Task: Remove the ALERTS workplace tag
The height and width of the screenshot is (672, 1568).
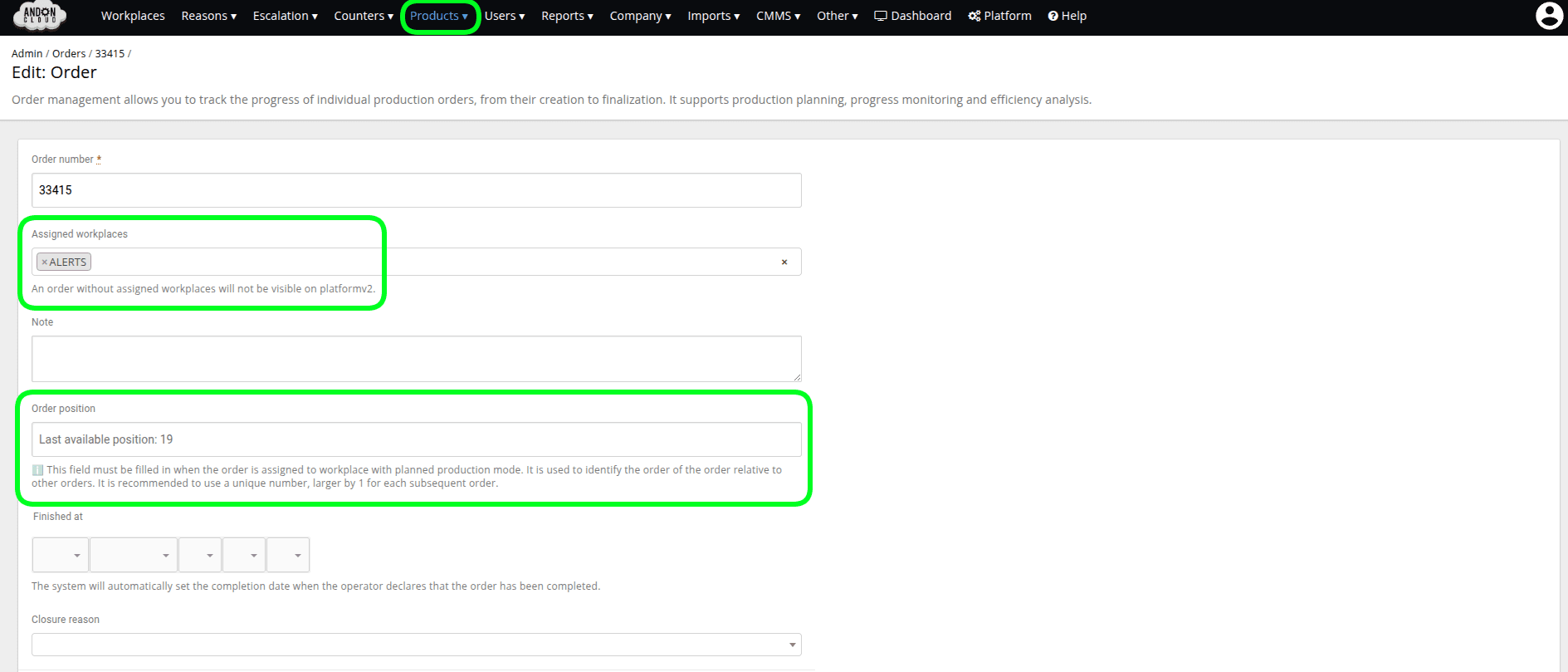Action: [45, 262]
